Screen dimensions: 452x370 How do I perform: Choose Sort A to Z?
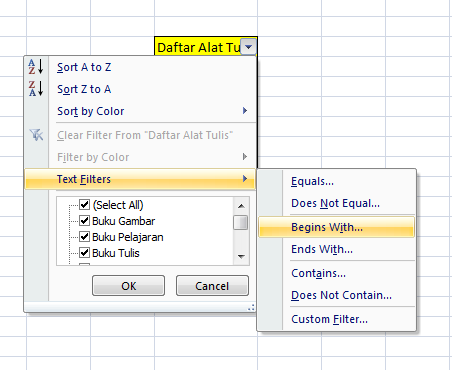coord(140,67)
